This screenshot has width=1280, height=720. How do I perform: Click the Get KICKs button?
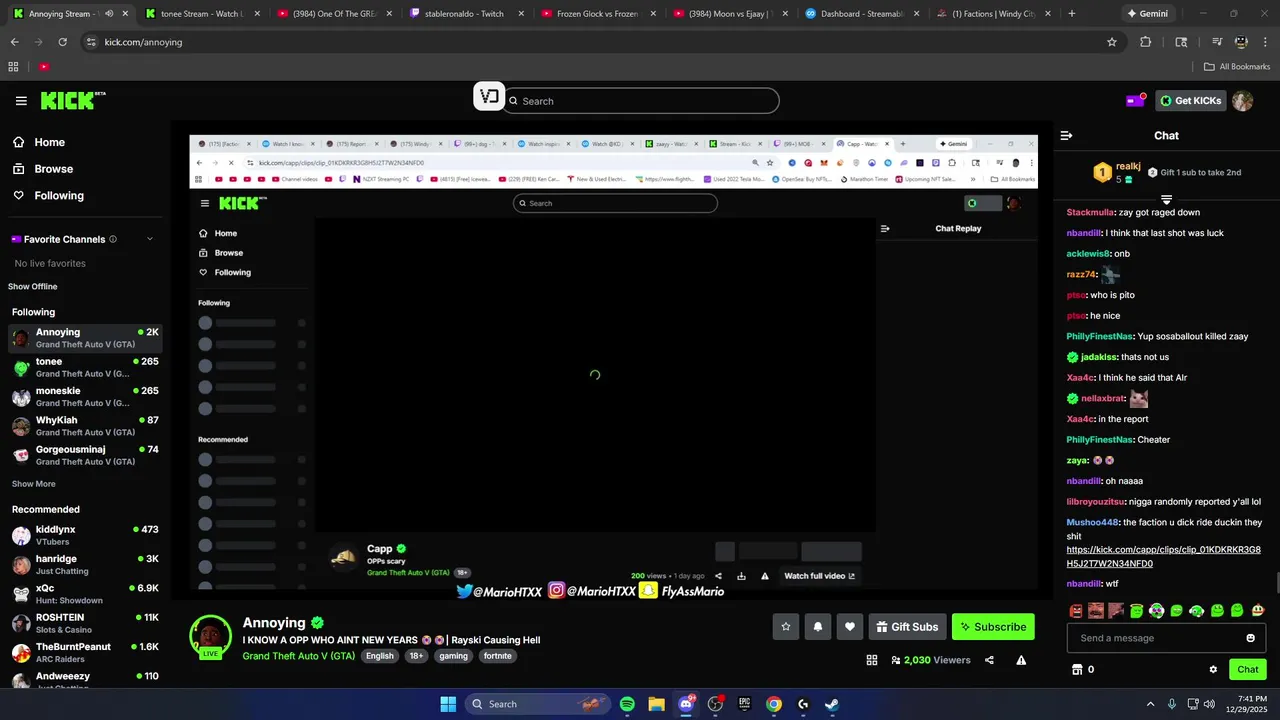(x=1190, y=101)
